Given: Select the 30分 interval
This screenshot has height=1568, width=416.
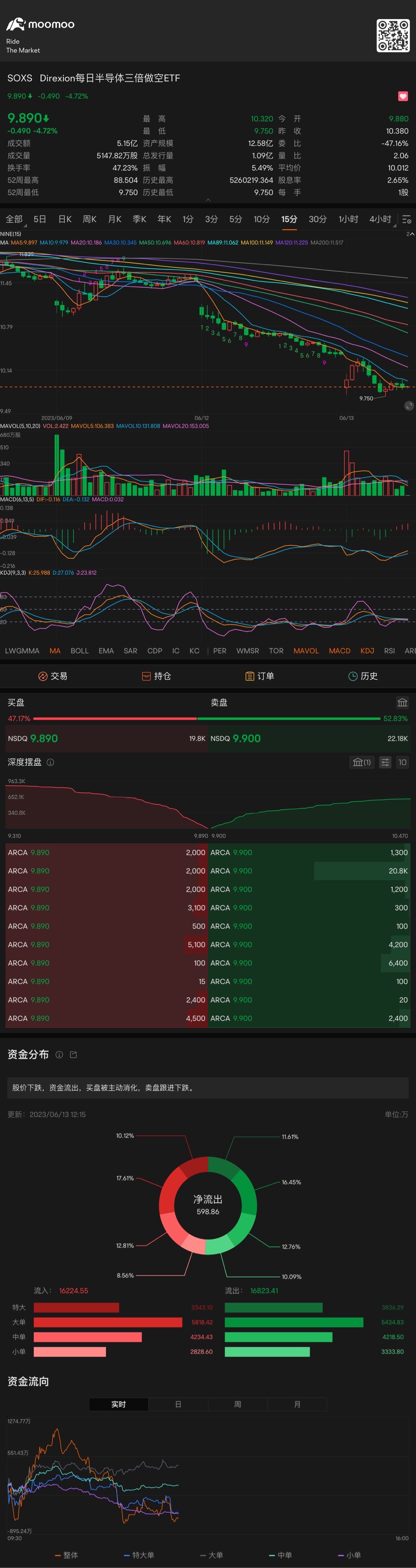Looking at the screenshot, I should 318,219.
